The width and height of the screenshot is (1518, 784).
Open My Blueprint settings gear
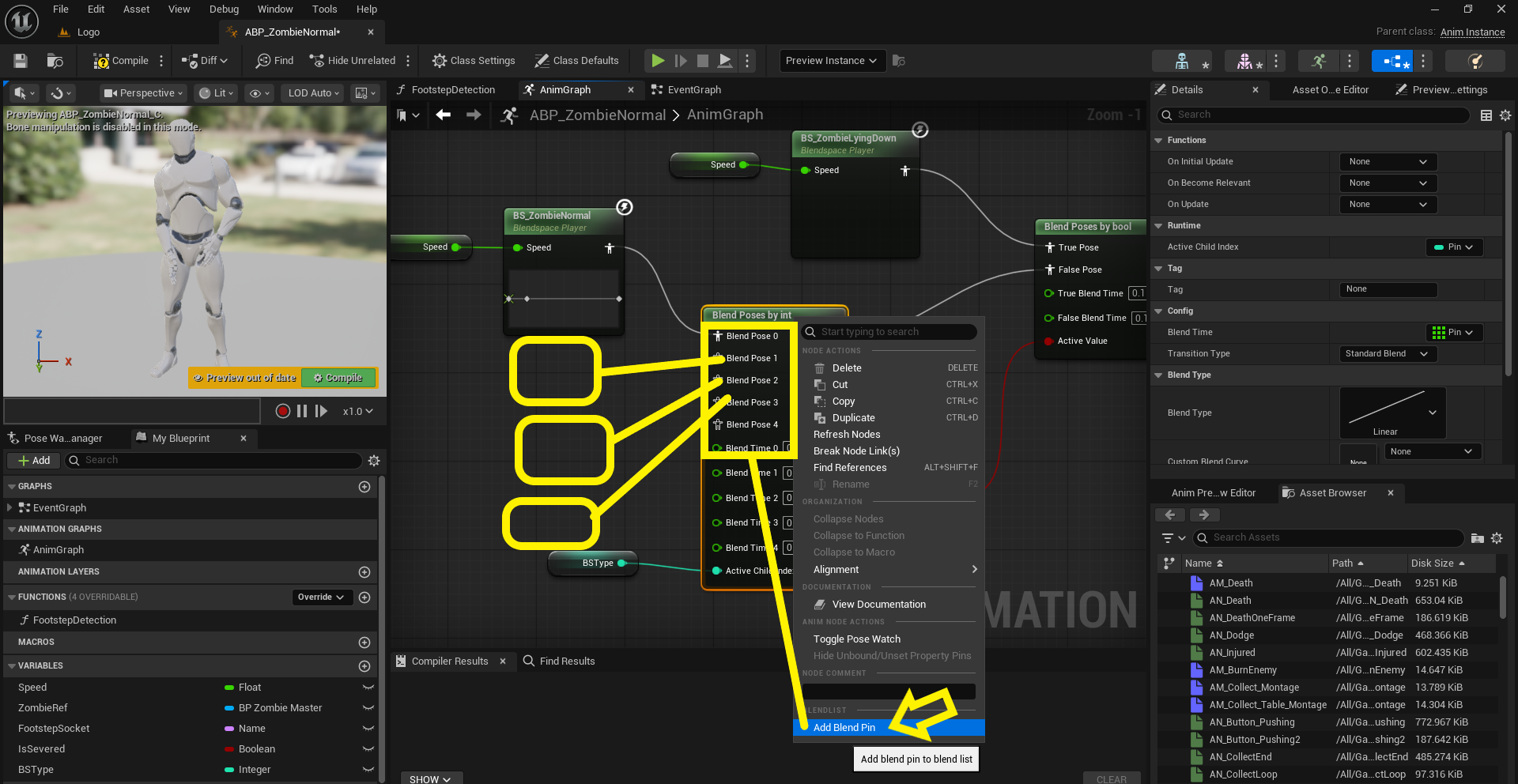(374, 461)
